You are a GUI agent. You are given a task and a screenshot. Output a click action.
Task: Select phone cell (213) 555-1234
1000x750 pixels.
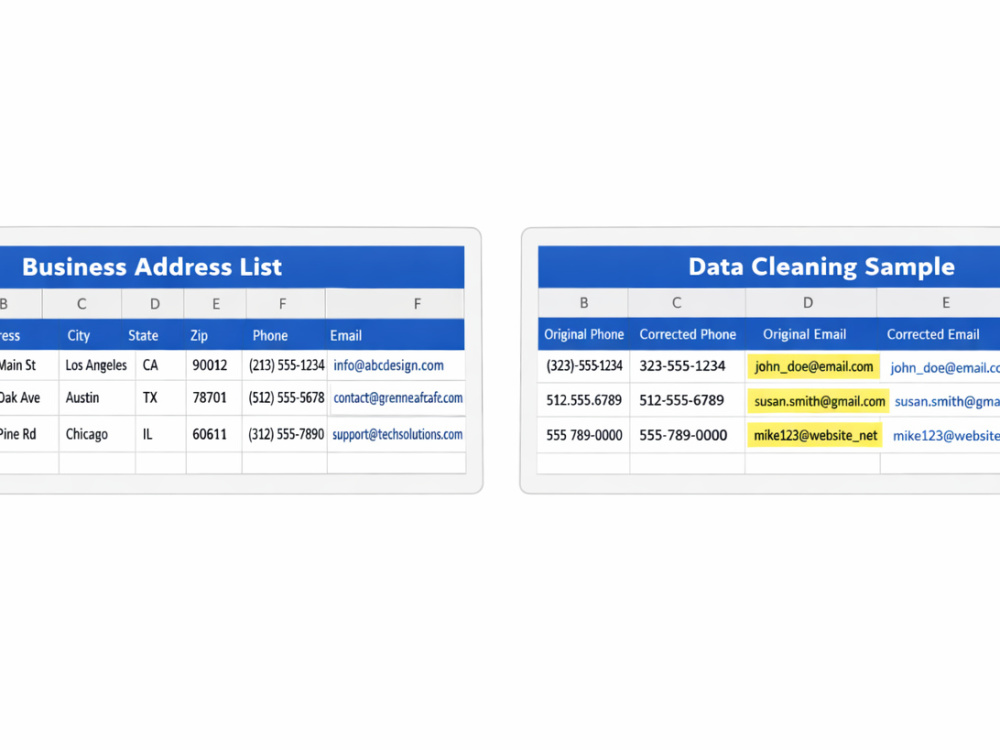[285, 365]
